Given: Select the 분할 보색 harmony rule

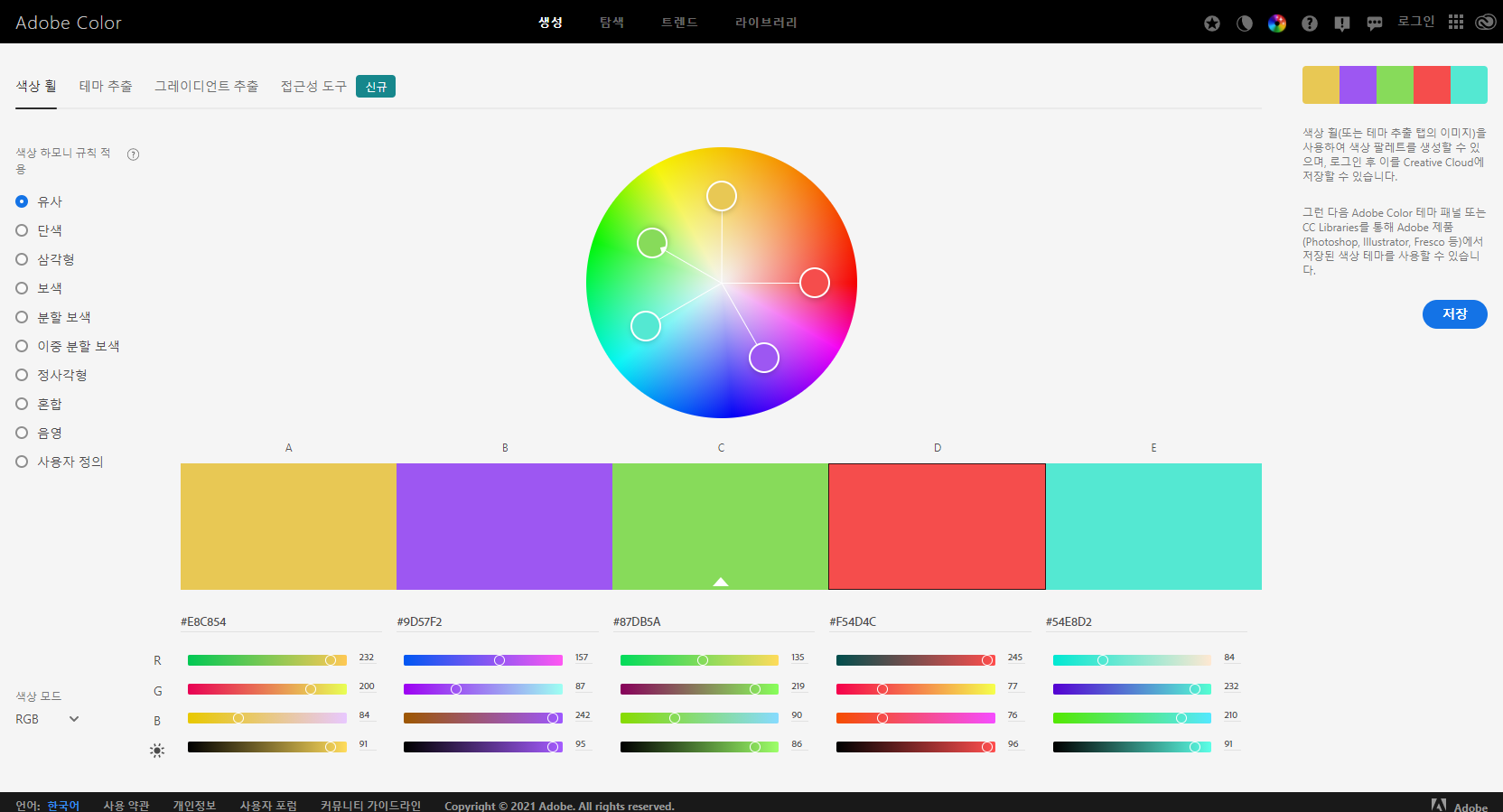Looking at the screenshot, I should (x=53, y=317).
